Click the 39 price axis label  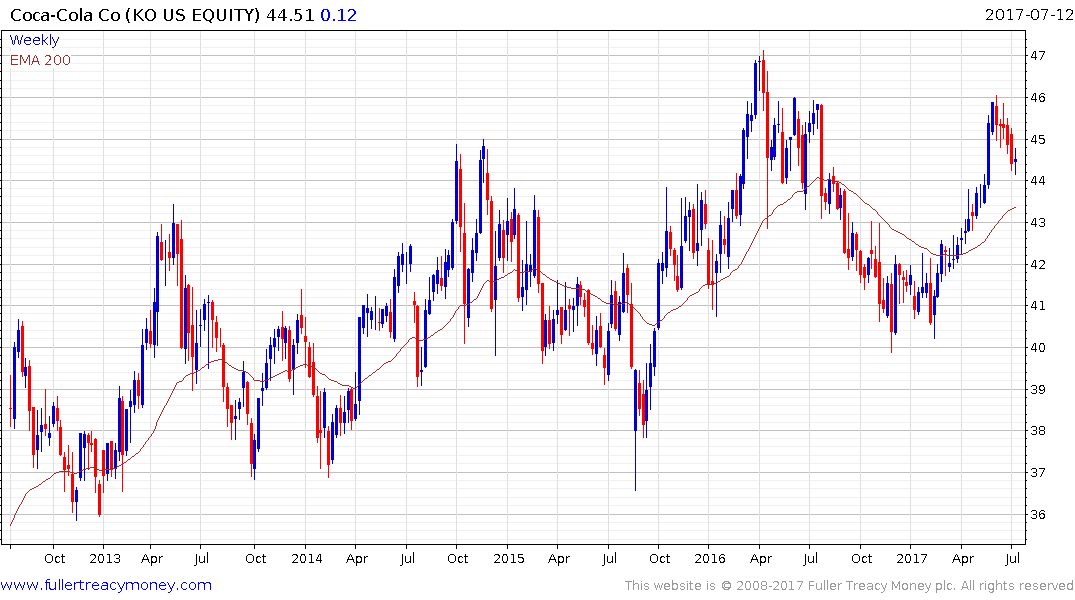pyautogui.click(x=1037, y=389)
